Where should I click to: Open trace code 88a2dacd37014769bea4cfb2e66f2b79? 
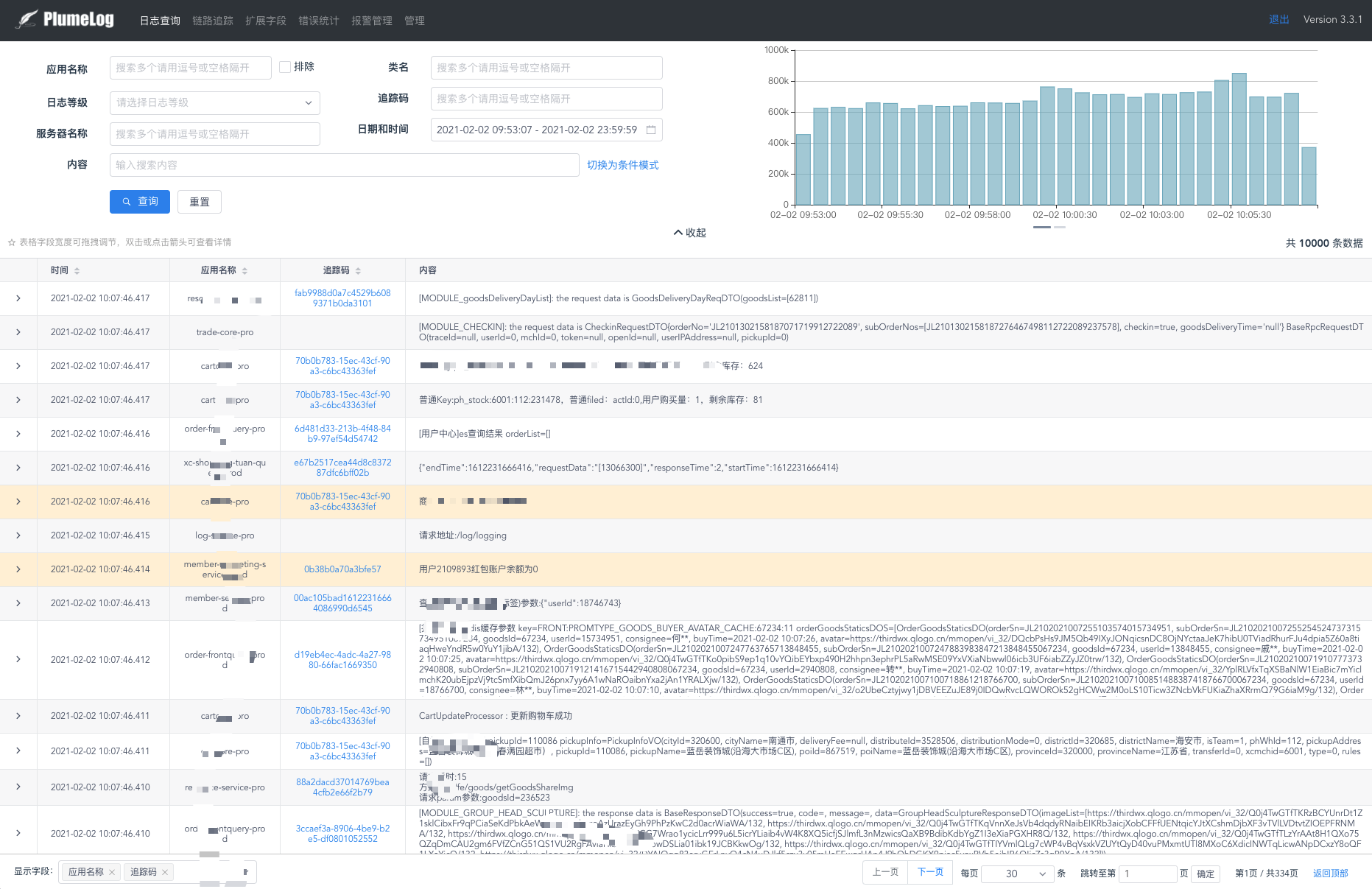(x=342, y=787)
